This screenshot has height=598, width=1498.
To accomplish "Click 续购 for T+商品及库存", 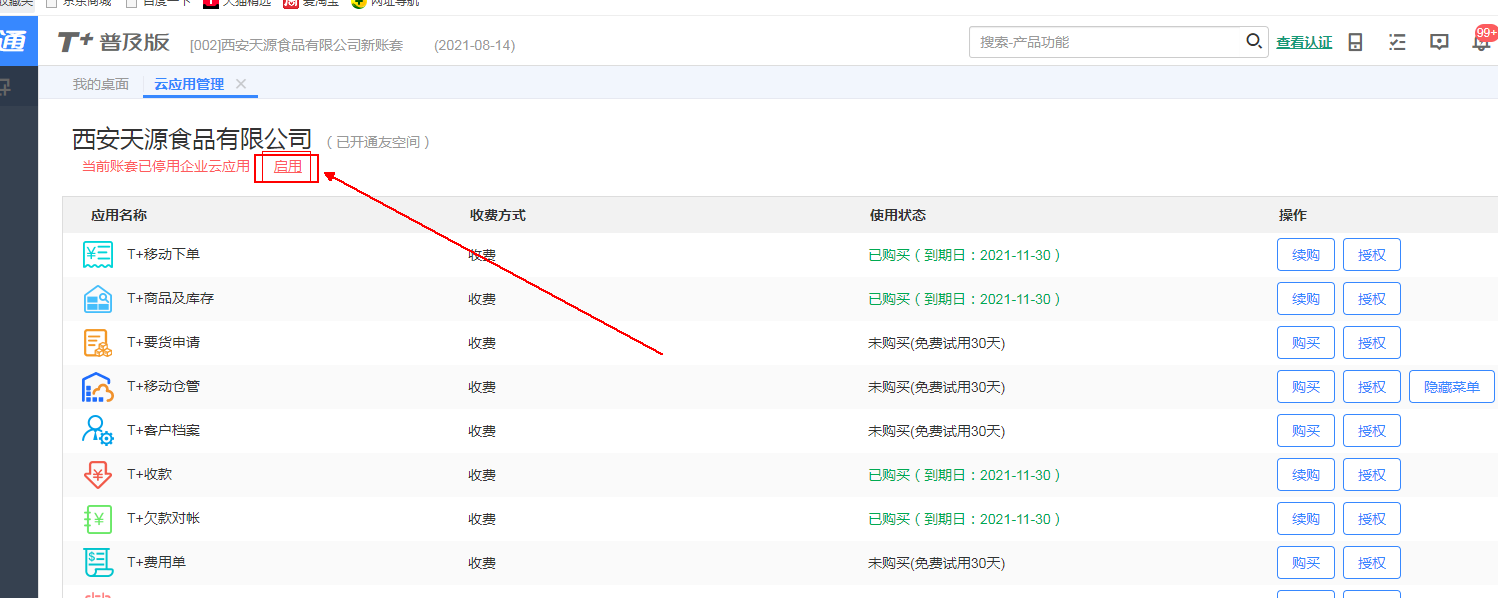I will point(1306,299).
